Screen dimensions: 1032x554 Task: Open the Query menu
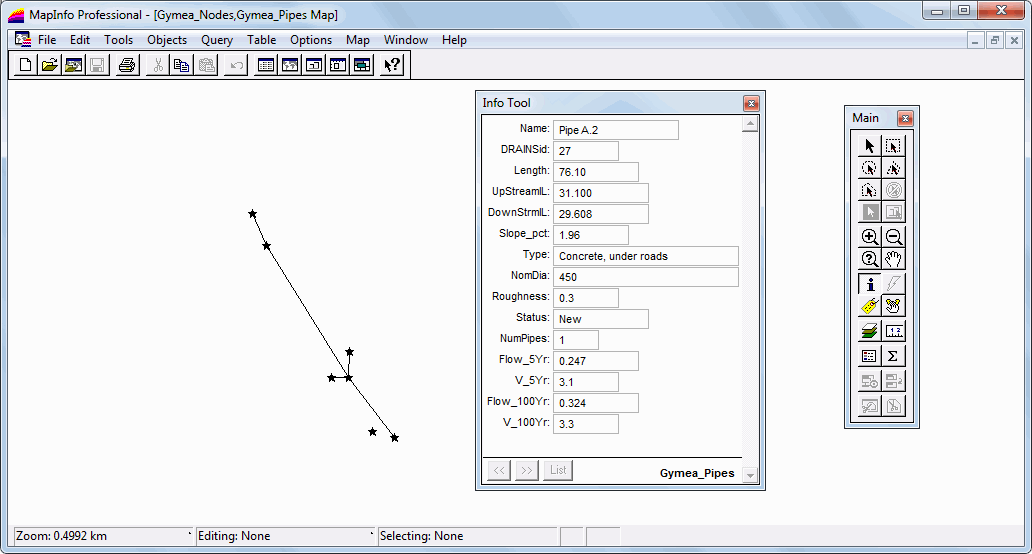click(217, 40)
